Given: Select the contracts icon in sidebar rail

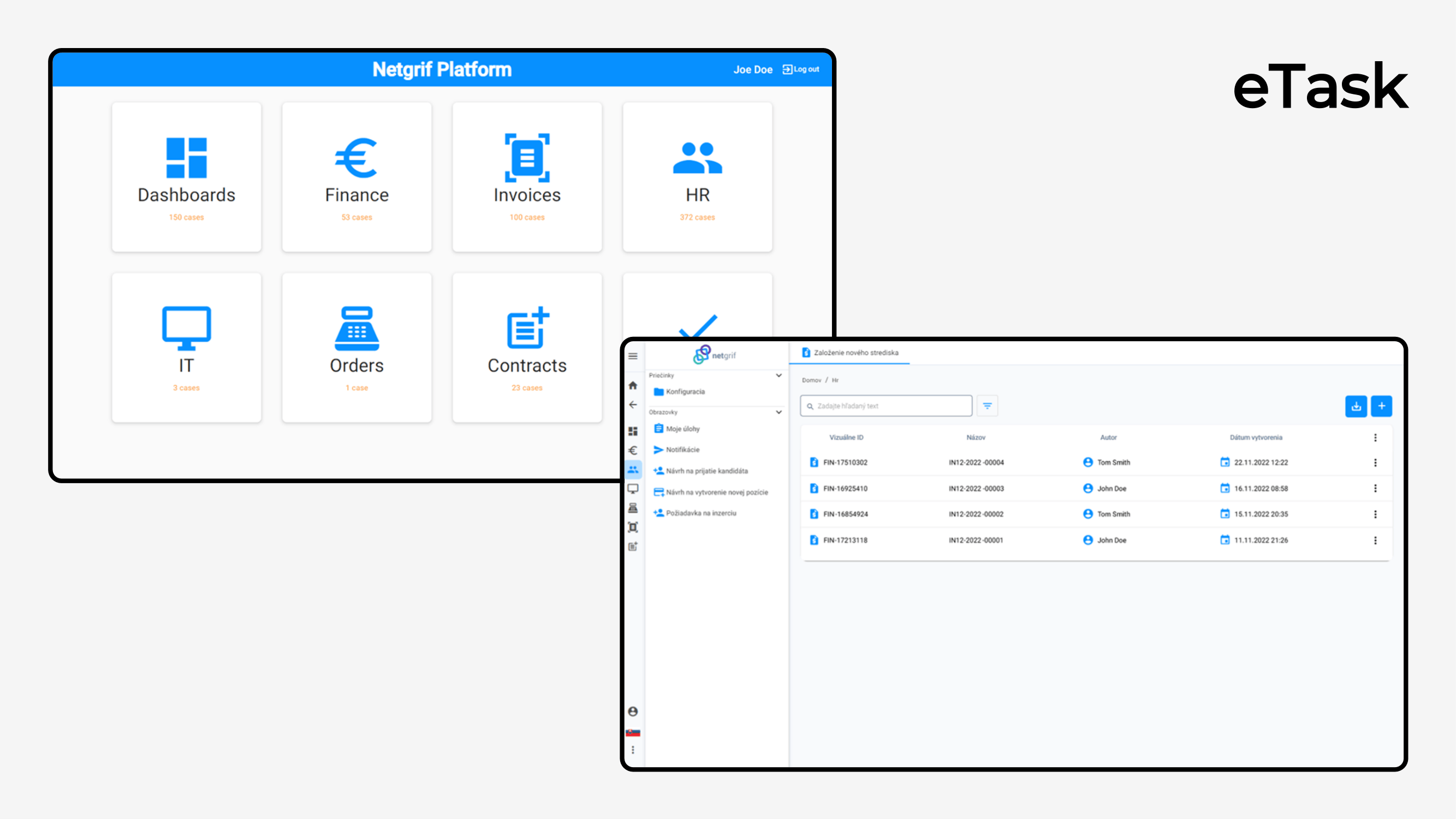Looking at the screenshot, I should click(633, 547).
